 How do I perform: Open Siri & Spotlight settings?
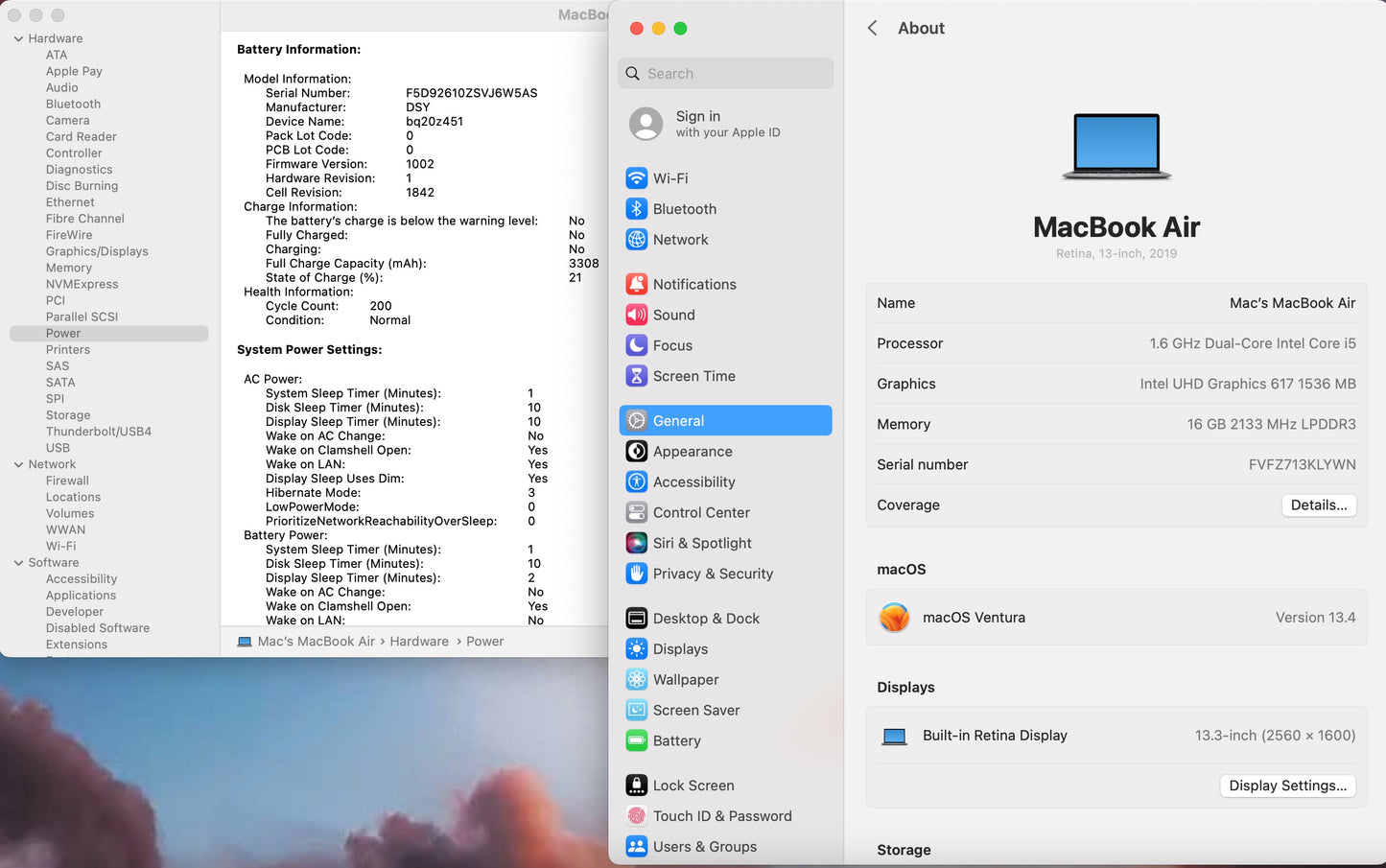click(700, 543)
